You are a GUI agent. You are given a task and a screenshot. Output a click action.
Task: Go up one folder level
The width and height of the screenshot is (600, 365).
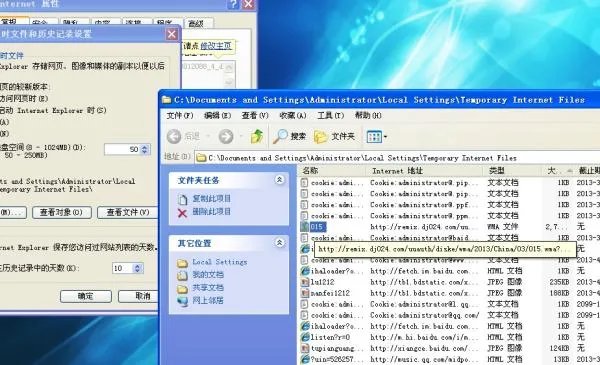[x=257, y=136]
